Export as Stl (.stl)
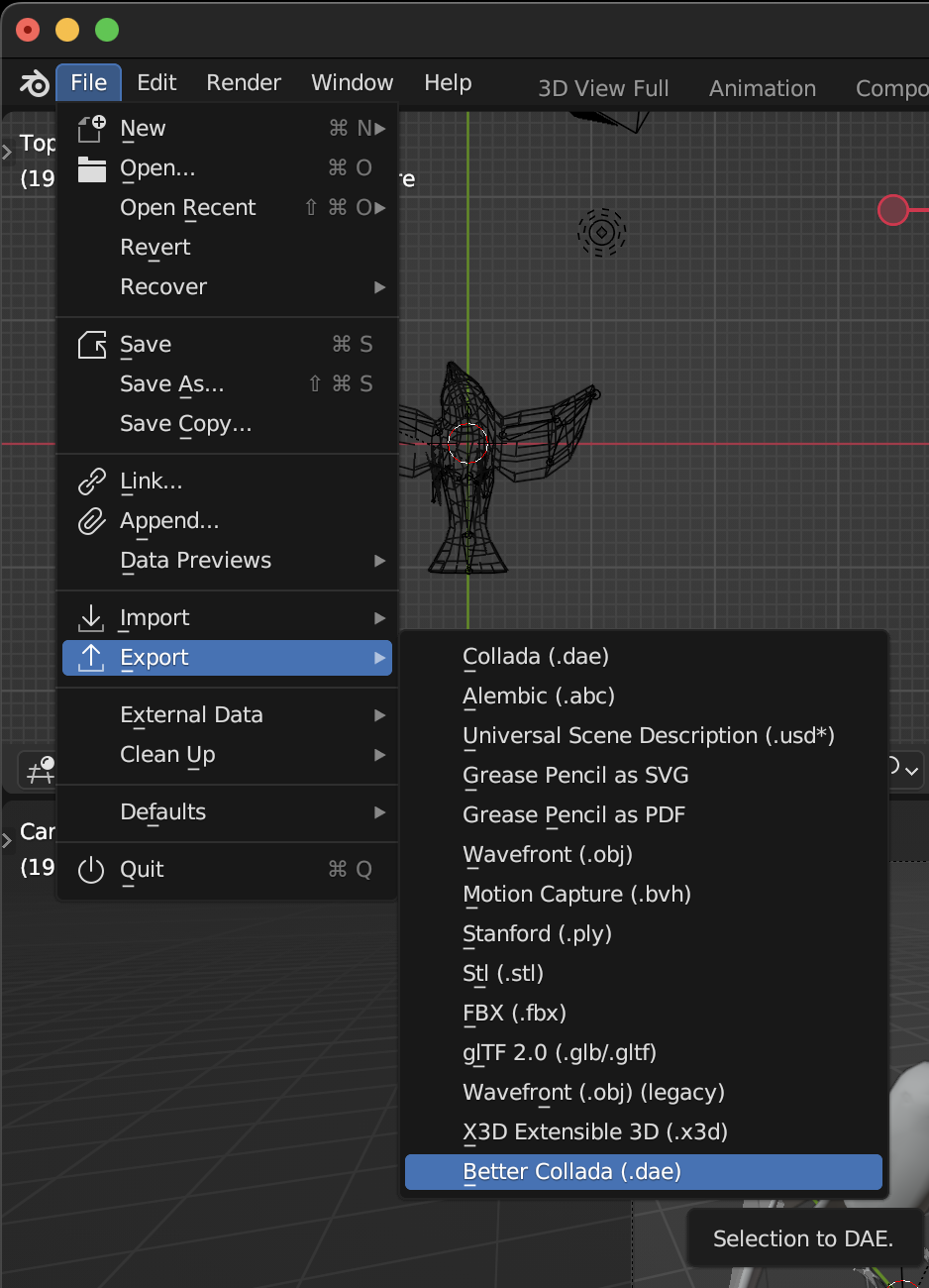929x1288 pixels. point(644,974)
